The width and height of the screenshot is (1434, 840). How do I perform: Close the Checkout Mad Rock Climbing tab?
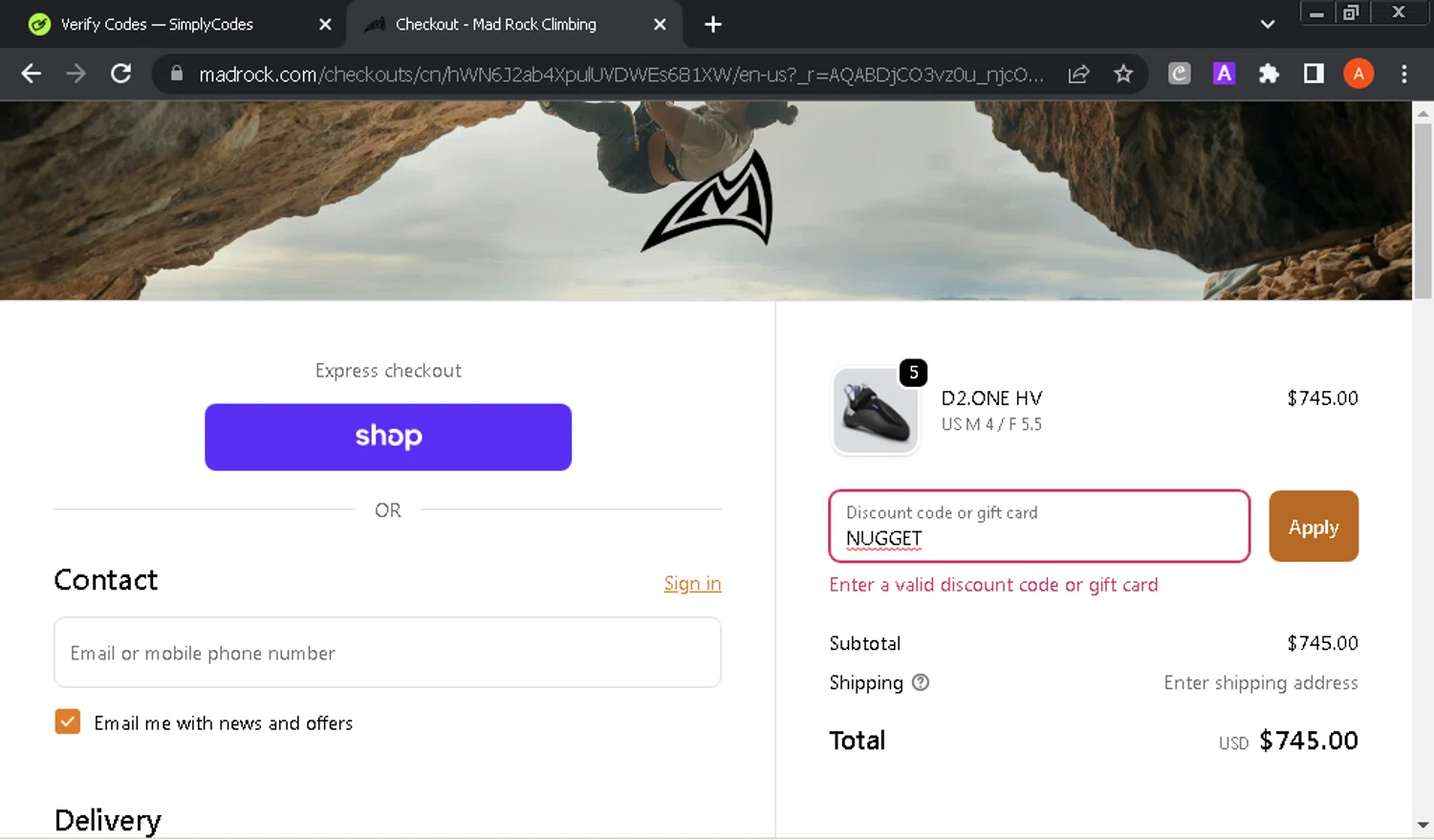point(660,25)
